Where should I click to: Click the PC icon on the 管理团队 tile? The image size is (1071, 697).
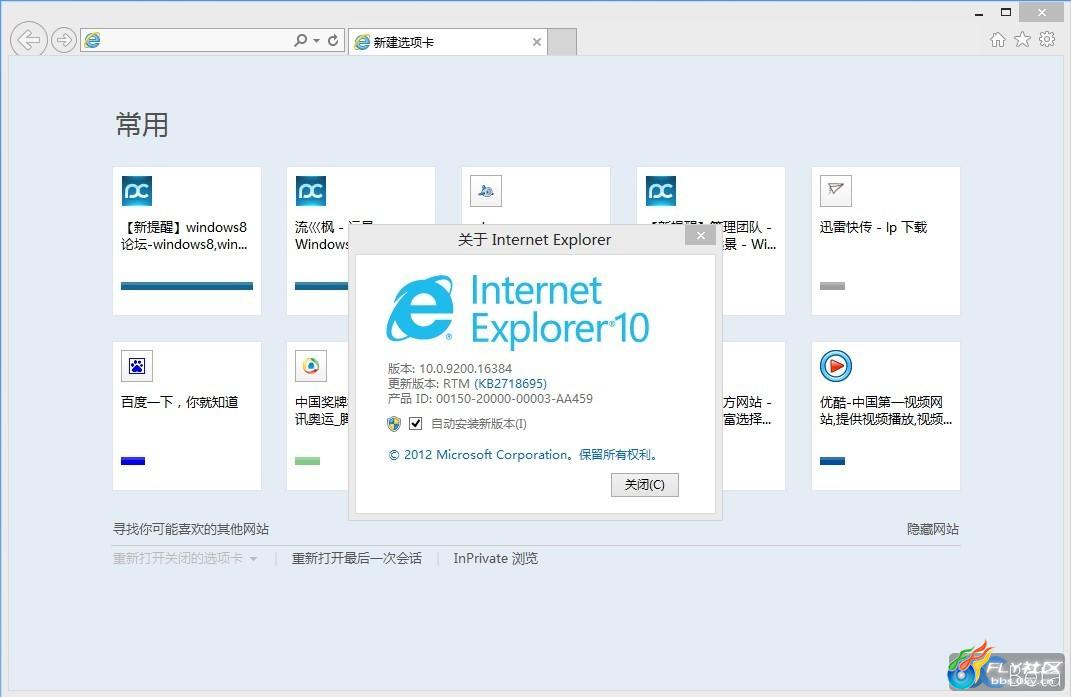(x=660, y=191)
